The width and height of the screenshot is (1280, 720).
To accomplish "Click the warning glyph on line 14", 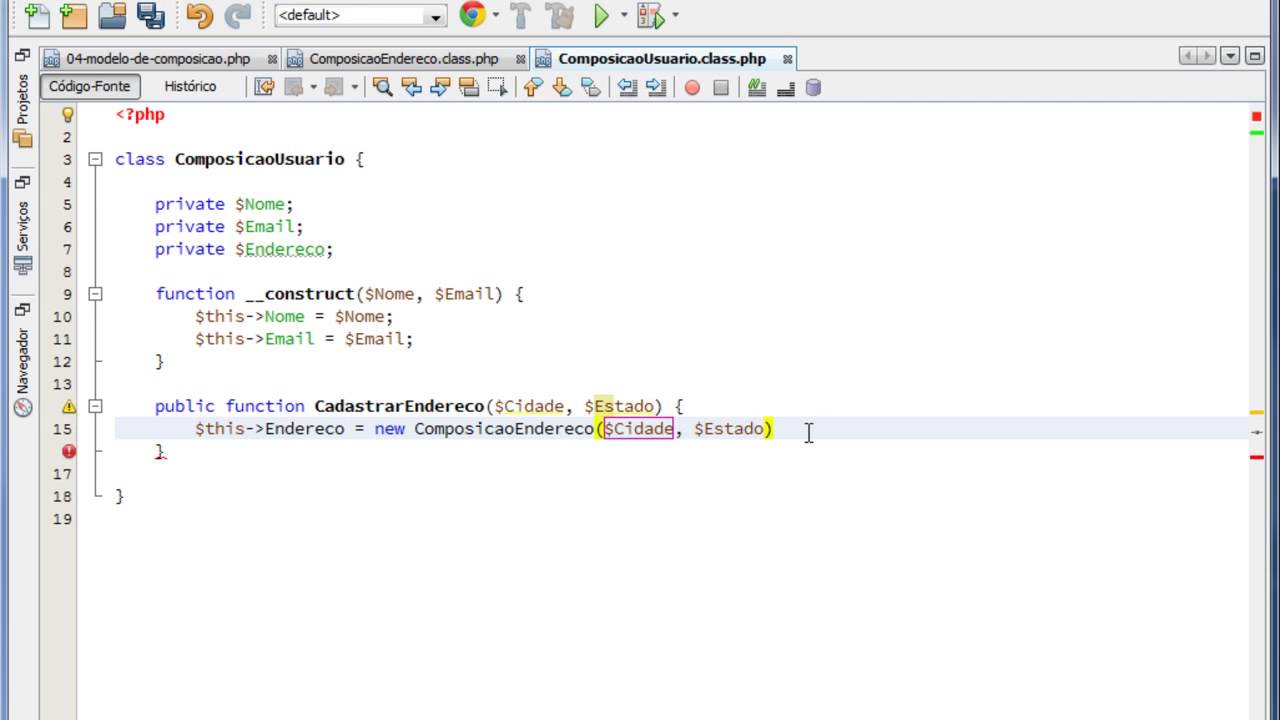I will 68,407.
